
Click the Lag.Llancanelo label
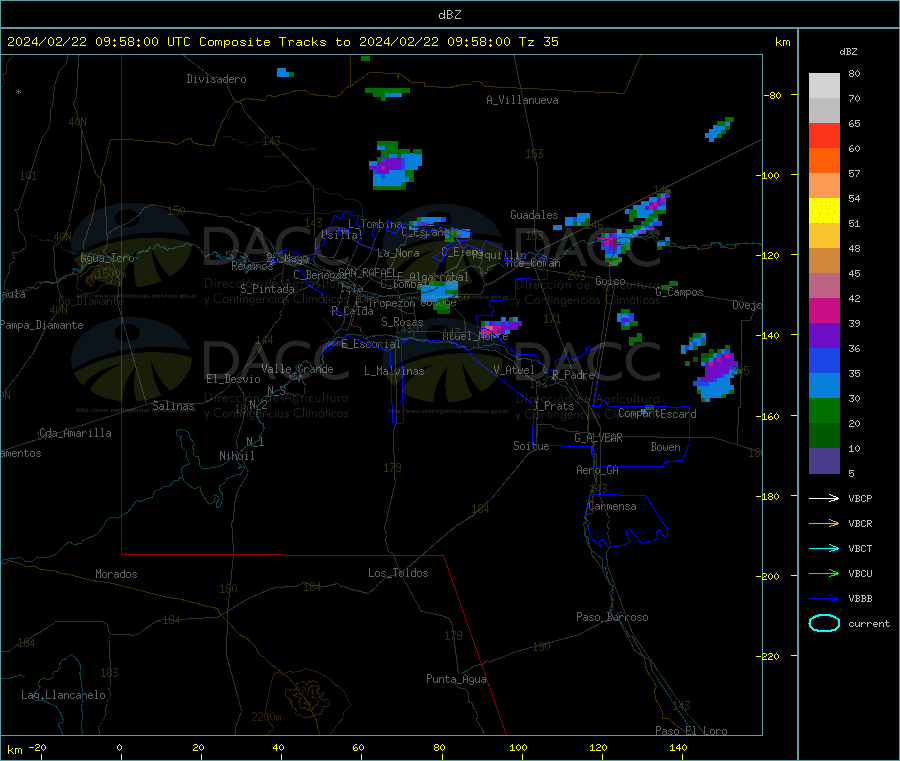(64, 695)
